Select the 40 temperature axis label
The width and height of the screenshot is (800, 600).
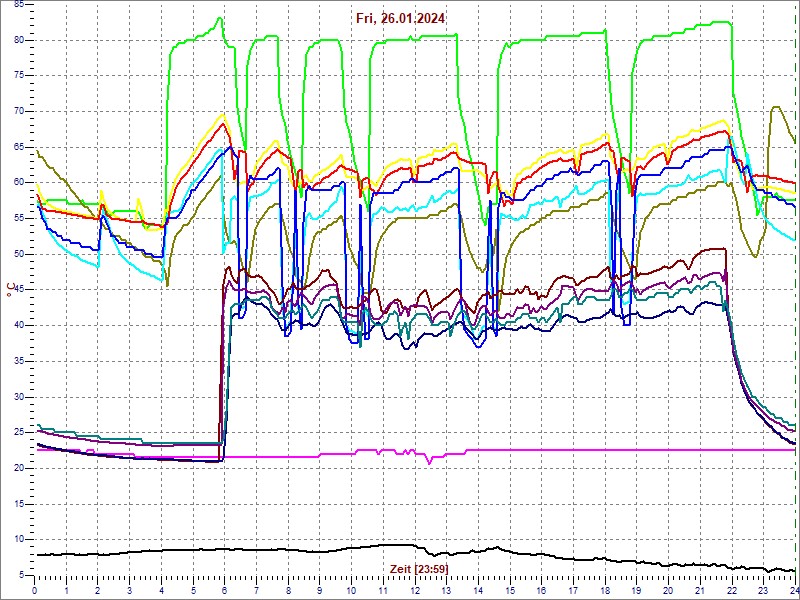18,326
